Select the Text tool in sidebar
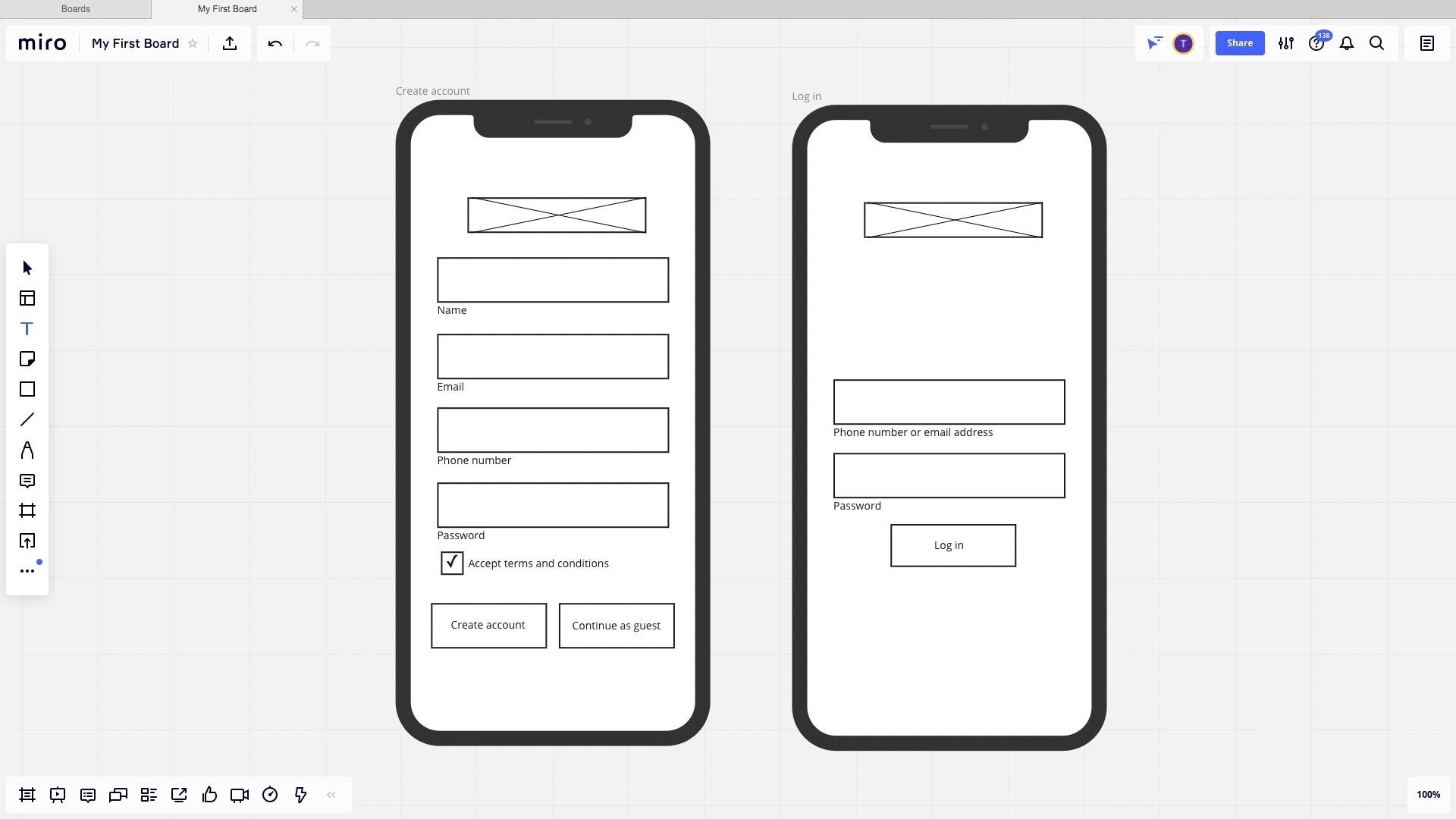 [27, 328]
